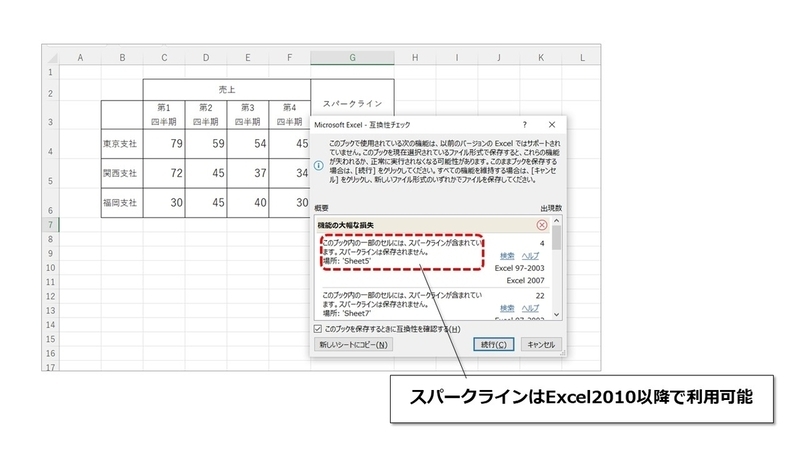Click the 第1四半期 header cell
This screenshot has width=800, height=450.
[x=164, y=115]
